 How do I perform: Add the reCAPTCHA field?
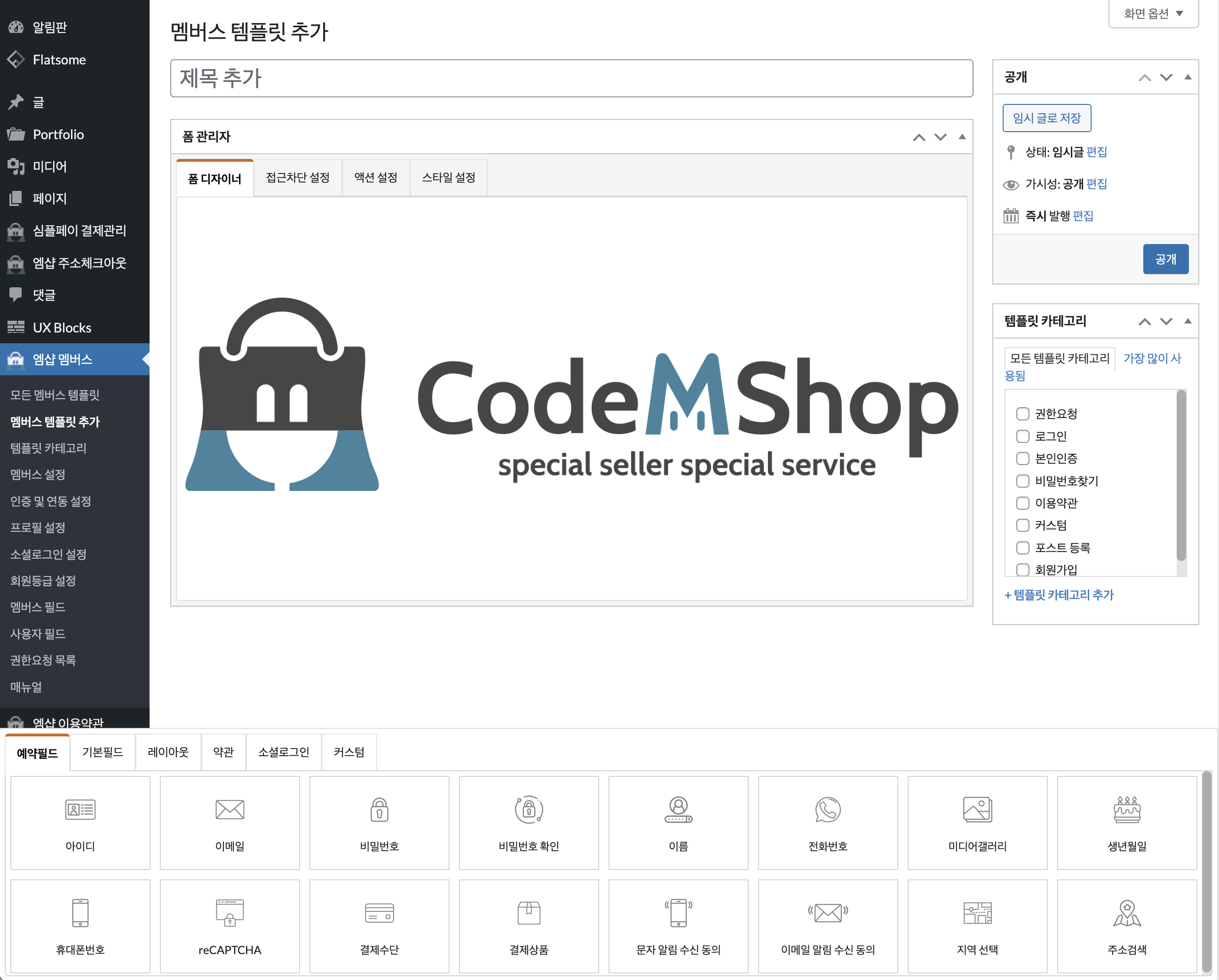pyautogui.click(x=230, y=926)
